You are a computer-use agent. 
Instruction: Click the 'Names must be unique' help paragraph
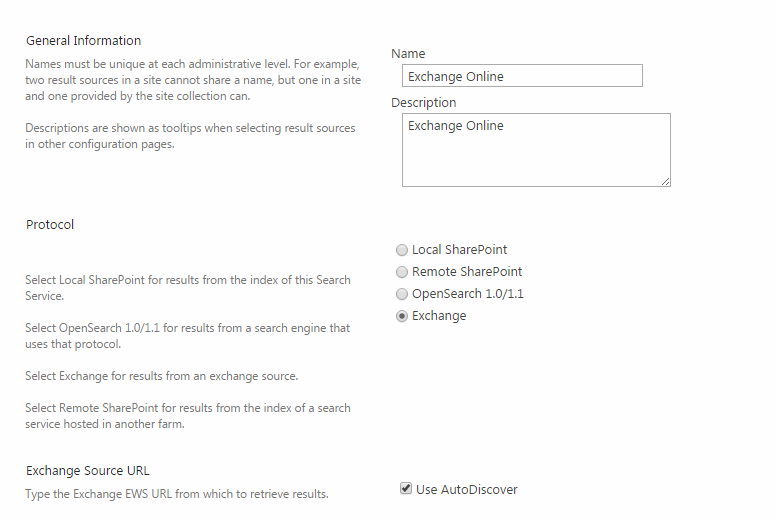(192, 80)
